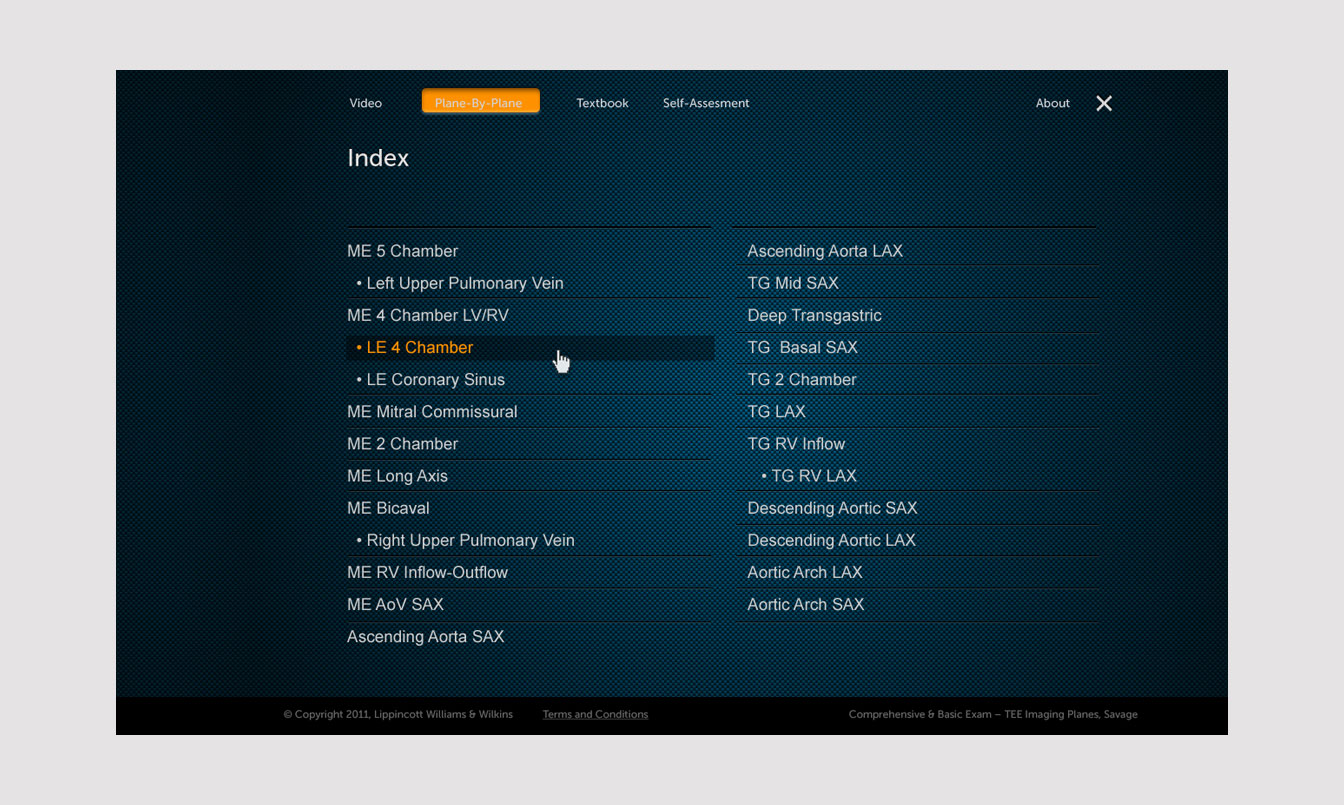Select the Plane-By-Plane tab
The width and height of the screenshot is (1344, 805).
[x=480, y=102]
